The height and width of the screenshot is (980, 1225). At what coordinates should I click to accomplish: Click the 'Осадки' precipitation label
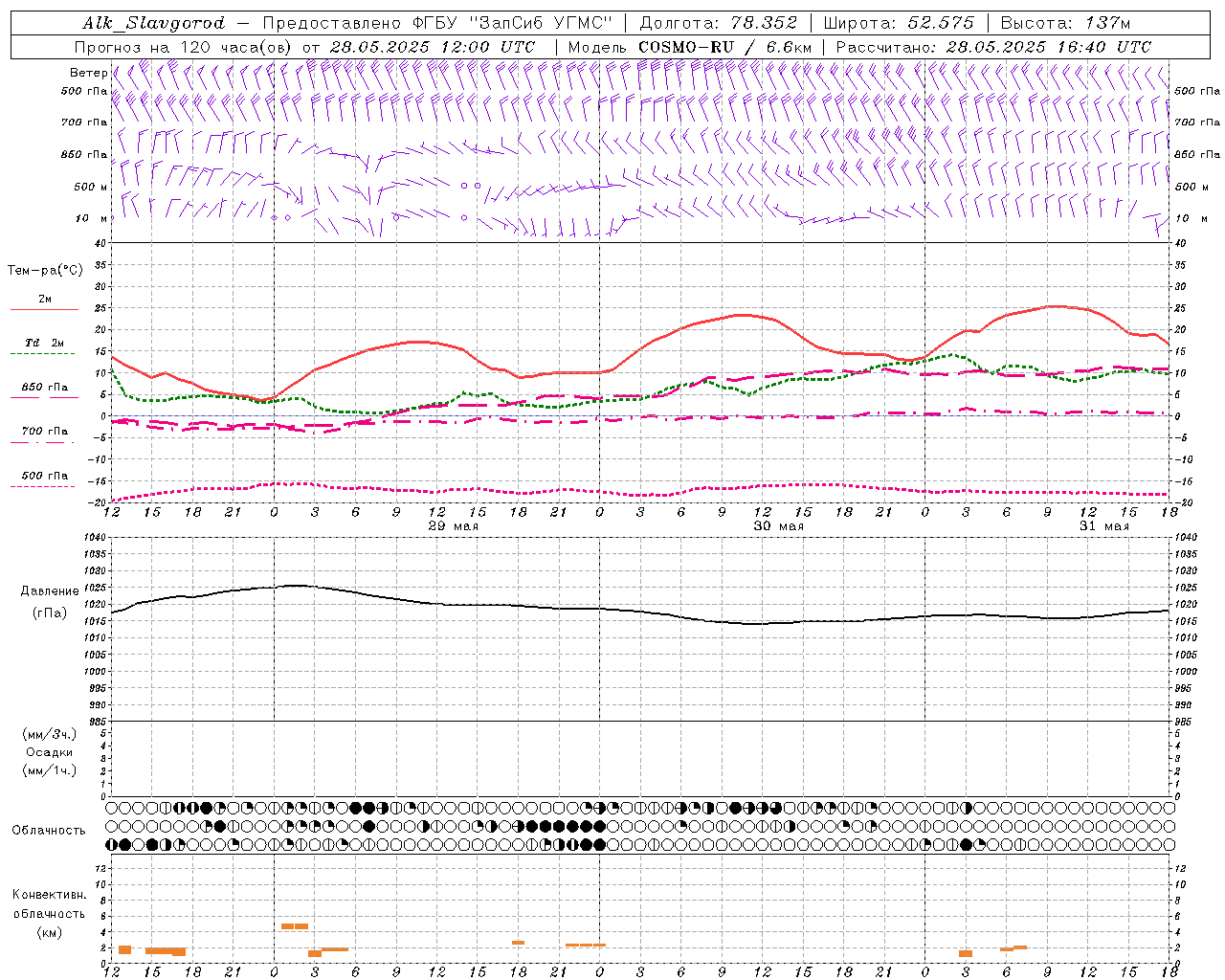(x=50, y=752)
